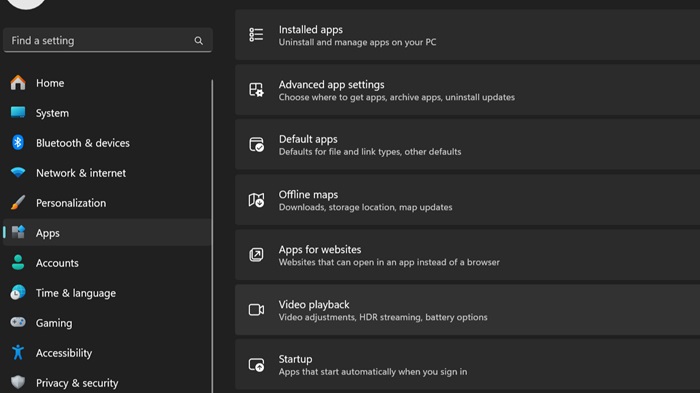
Task: Open Video playback settings
Action: tap(467, 310)
